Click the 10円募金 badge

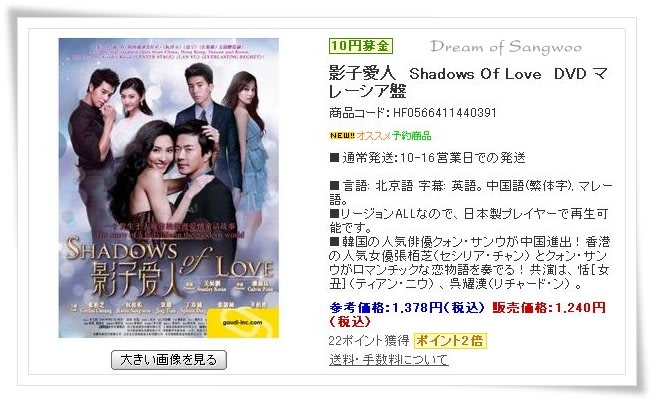(361, 46)
